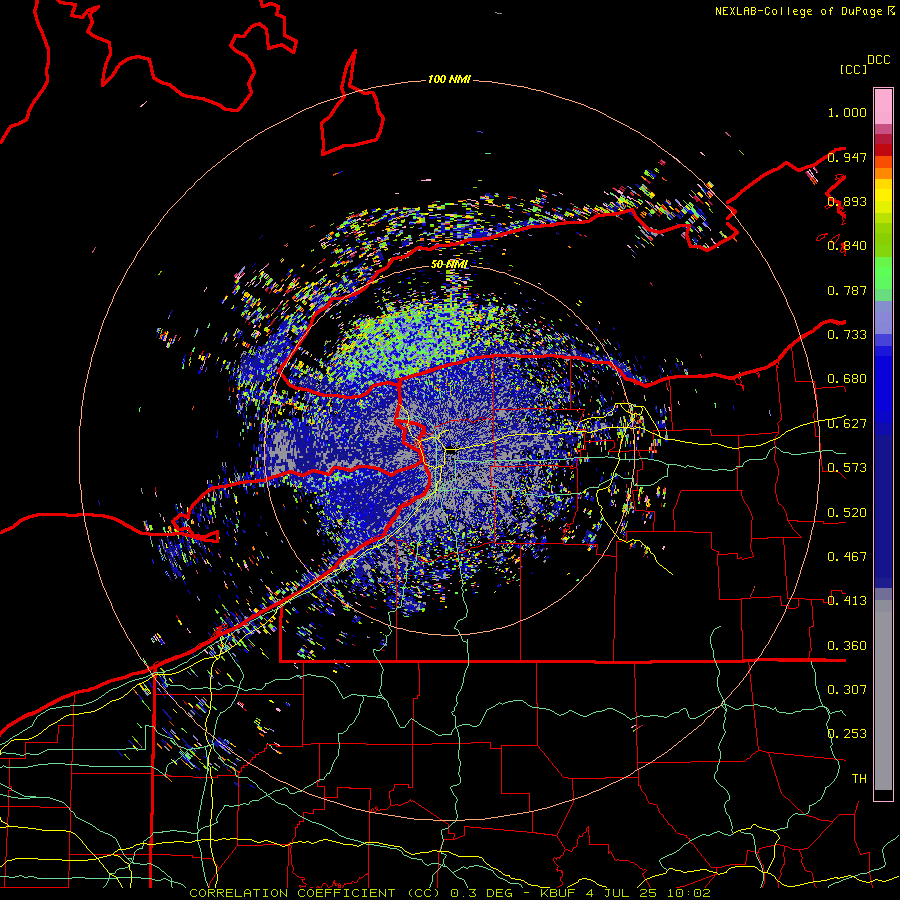Select the 0.893 legend value

(x=847, y=201)
